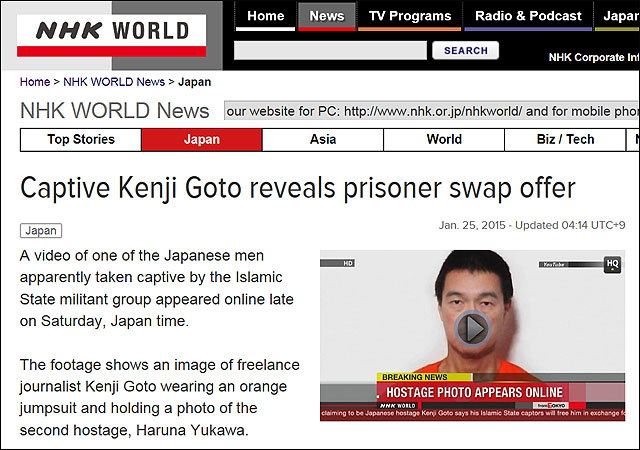Switch to Top Stories tab
This screenshot has width=640, height=450.
click(81, 140)
